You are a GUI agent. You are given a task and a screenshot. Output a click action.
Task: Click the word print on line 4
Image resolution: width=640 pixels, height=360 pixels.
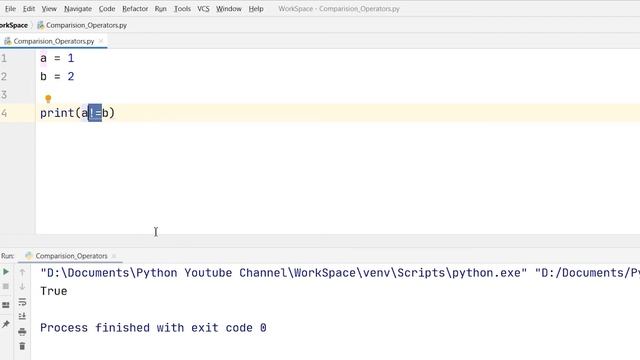pos(57,113)
